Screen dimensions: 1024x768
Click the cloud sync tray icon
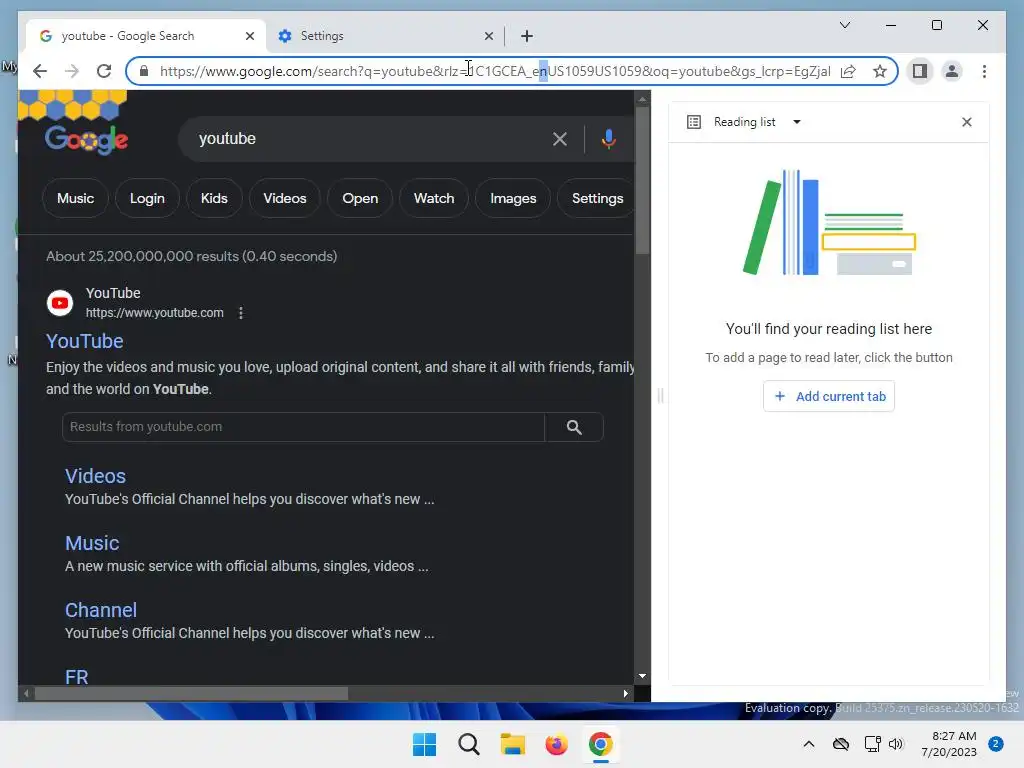click(840, 744)
